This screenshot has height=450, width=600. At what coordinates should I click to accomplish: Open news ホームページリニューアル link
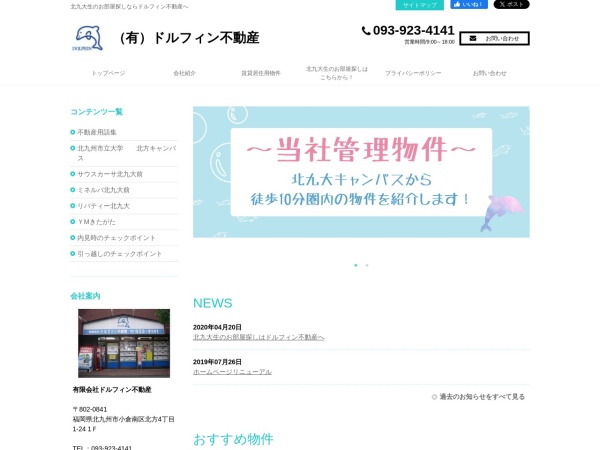click(232, 372)
